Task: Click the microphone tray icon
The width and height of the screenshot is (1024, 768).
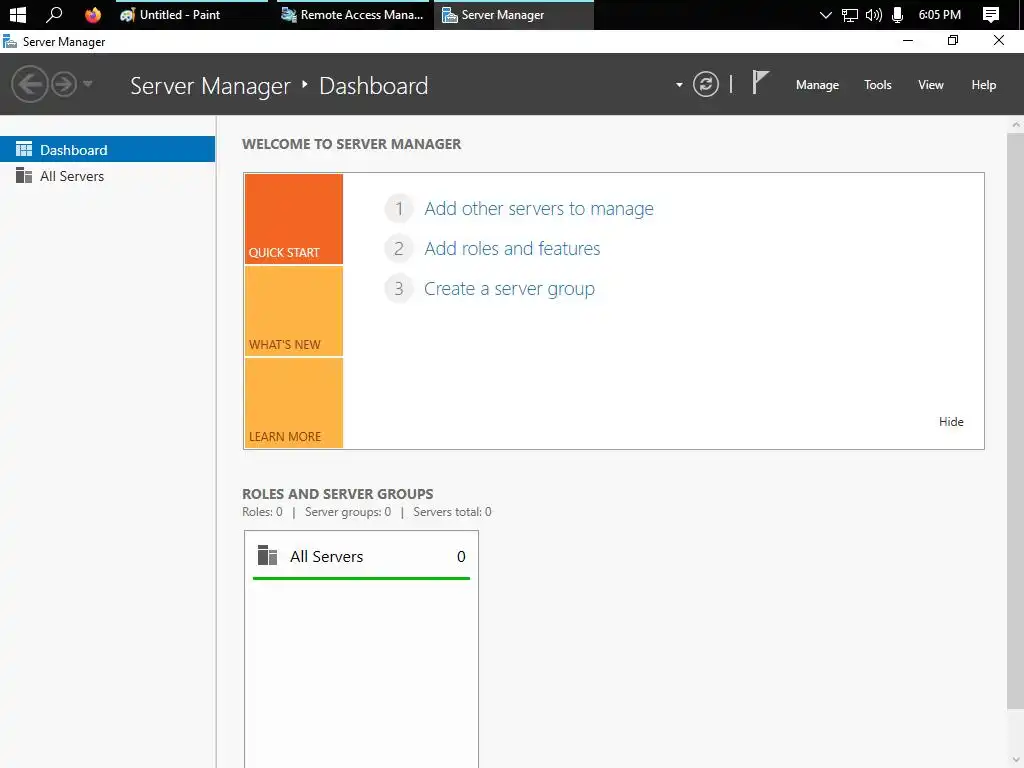Action: coord(897,14)
